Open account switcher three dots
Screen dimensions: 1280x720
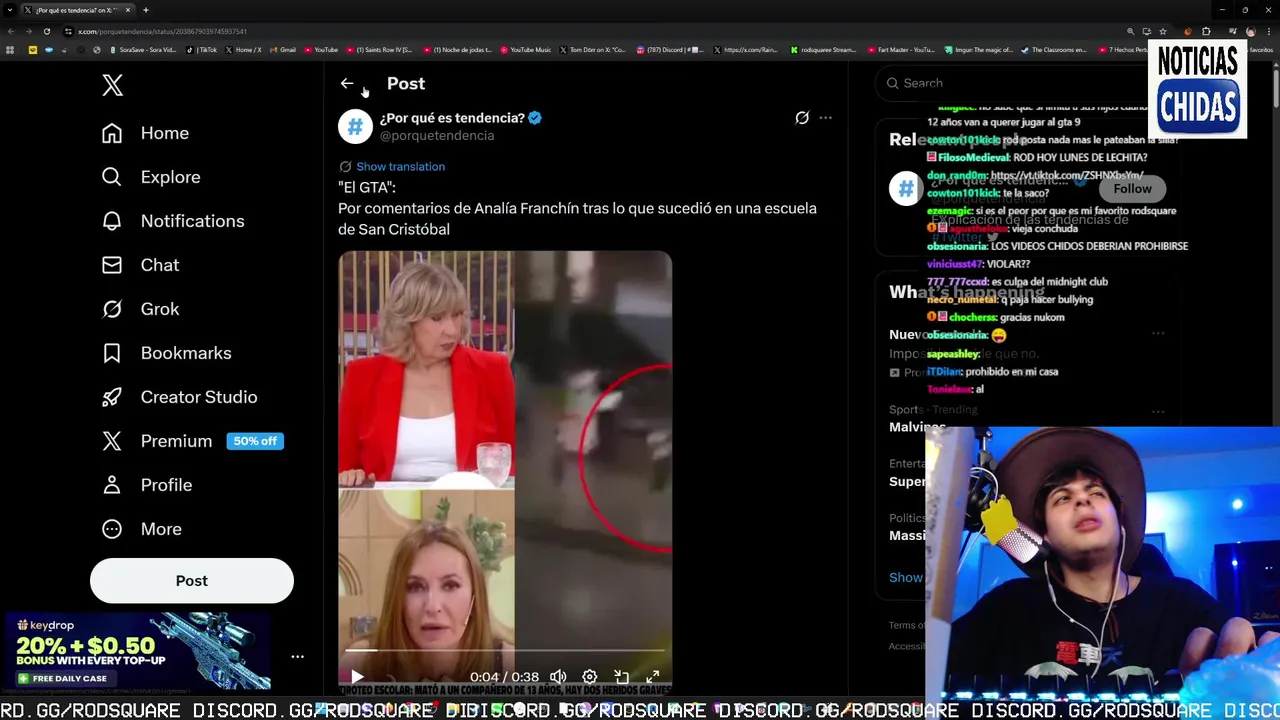click(297, 657)
